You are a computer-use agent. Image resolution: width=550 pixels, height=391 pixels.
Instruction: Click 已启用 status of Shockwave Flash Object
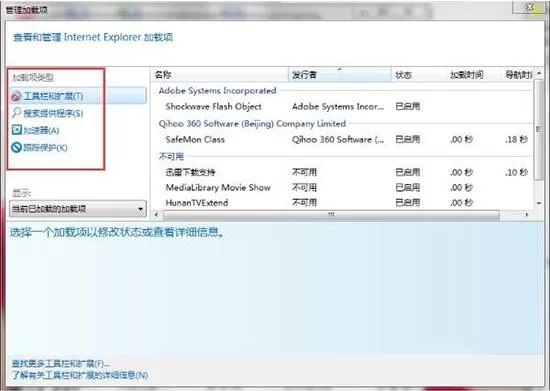pos(408,106)
